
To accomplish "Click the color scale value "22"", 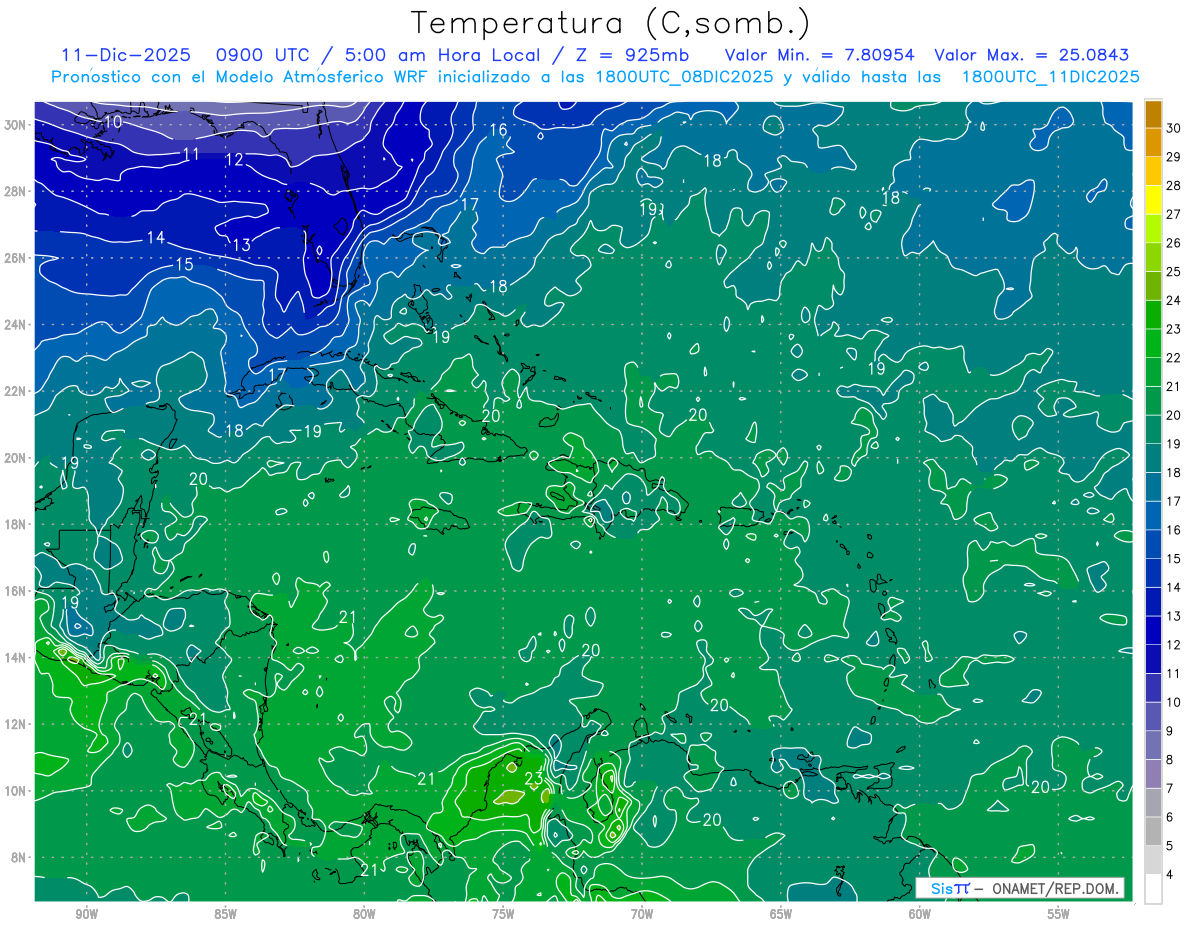I will [x=1174, y=358].
